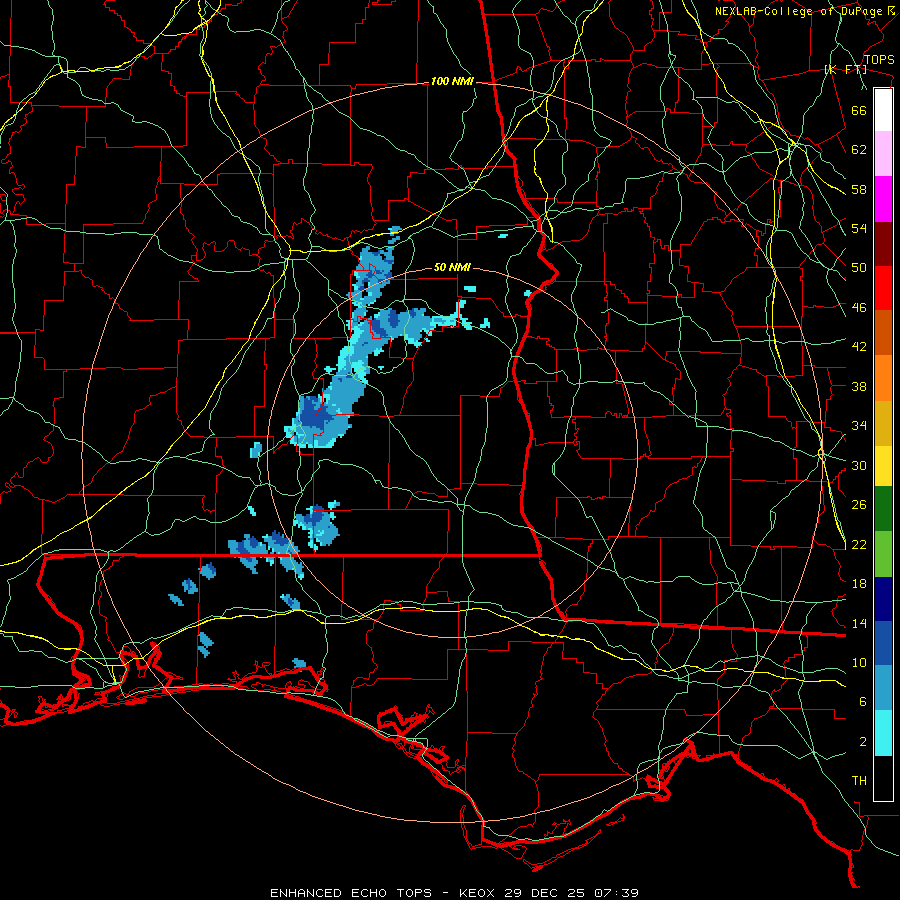Click the 100 NMI range ring label
Screen dimensions: 900x900
coord(452,82)
